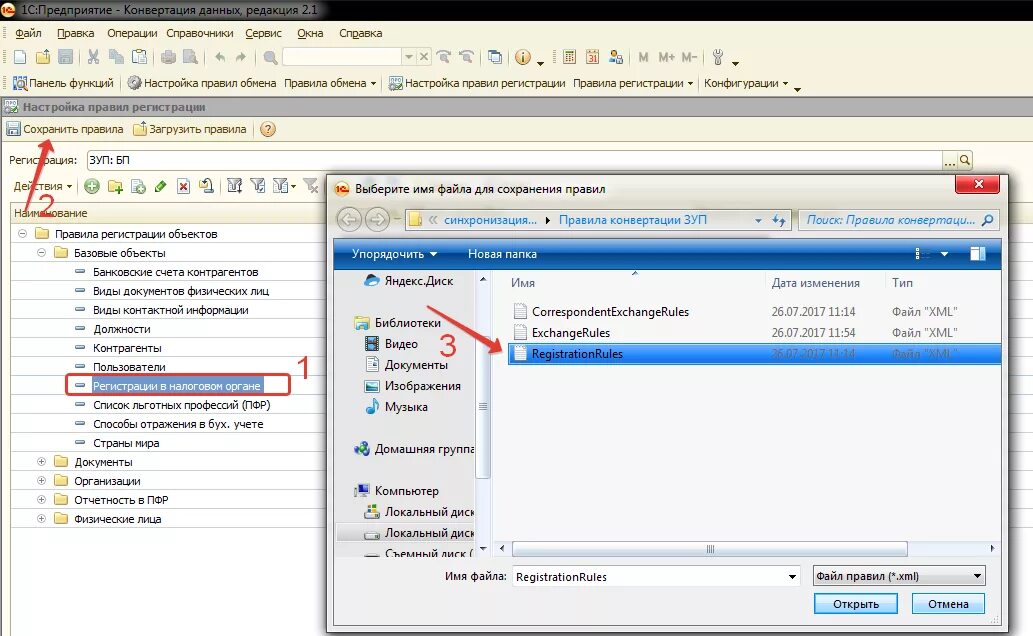Click Новая папка in file dialog

coord(502,254)
